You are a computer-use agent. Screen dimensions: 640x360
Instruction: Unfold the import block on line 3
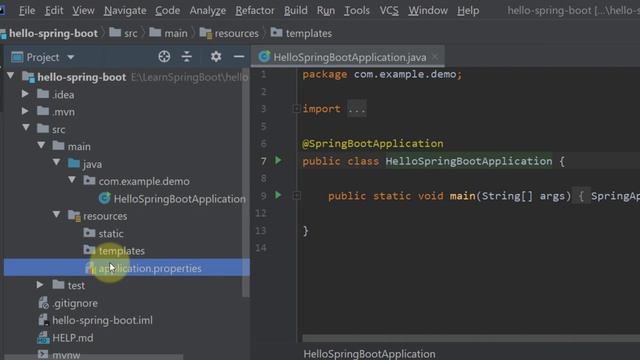coord(296,109)
